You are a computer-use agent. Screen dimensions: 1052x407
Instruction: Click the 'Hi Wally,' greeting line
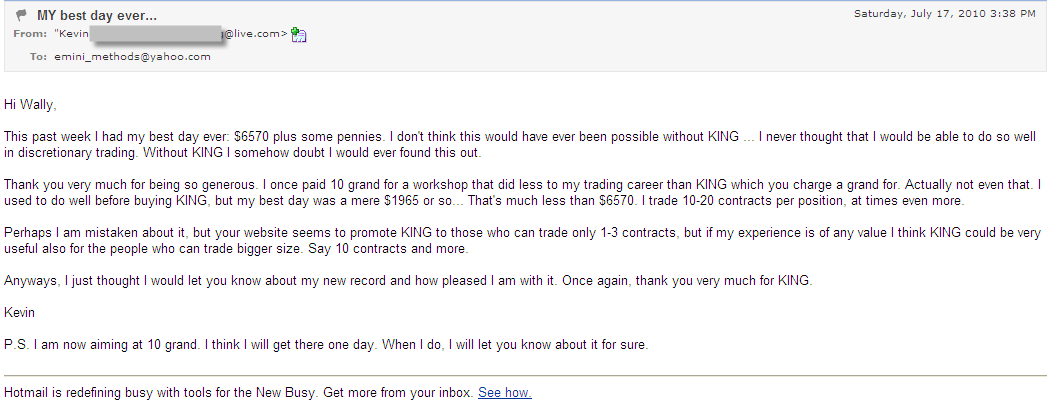point(30,104)
